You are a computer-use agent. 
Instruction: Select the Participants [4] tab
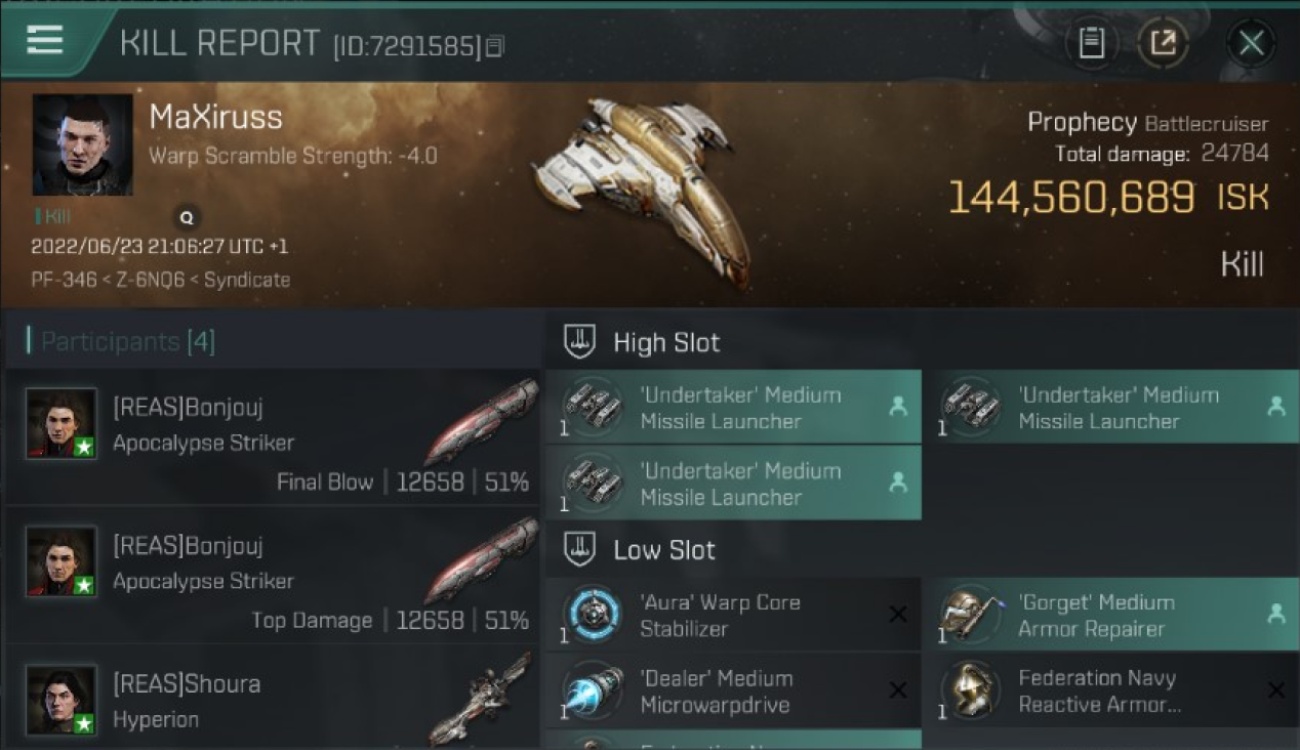point(128,342)
